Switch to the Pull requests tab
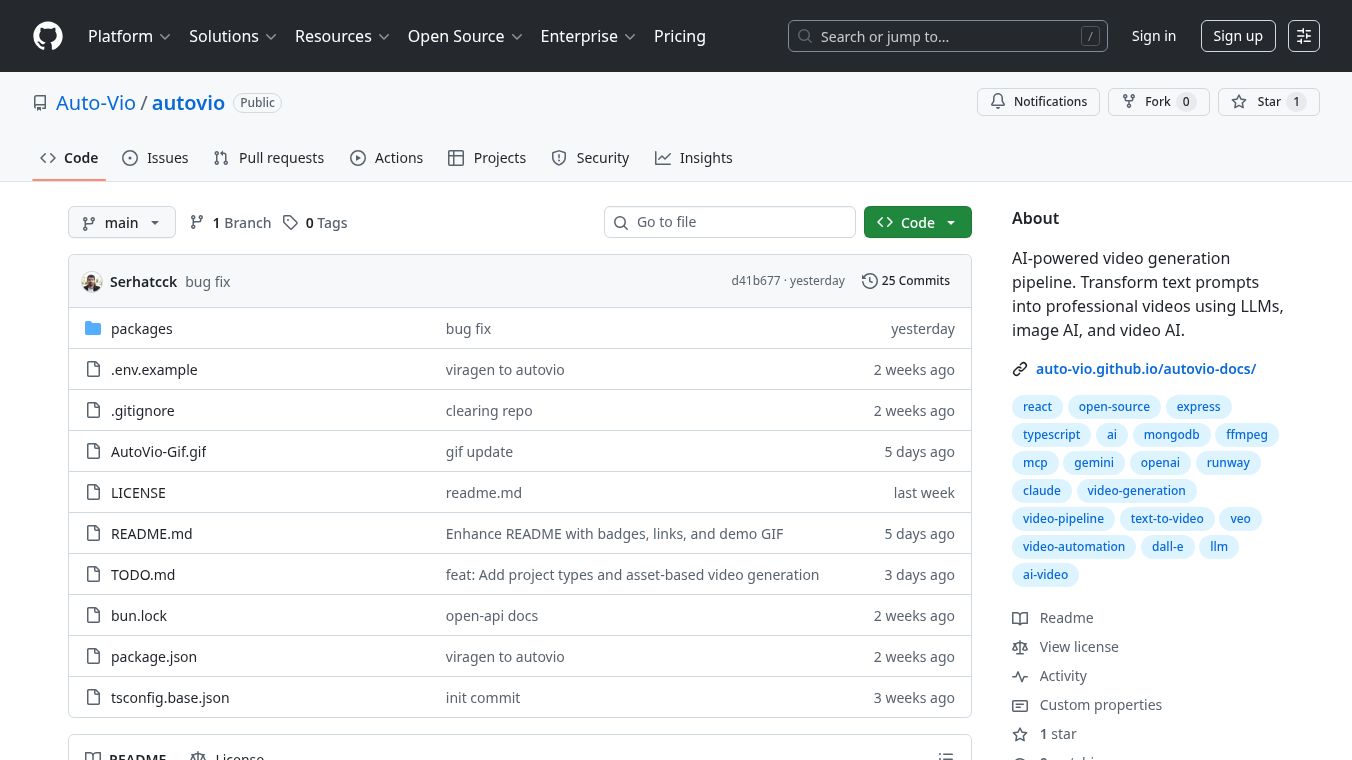 coord(269,158)
